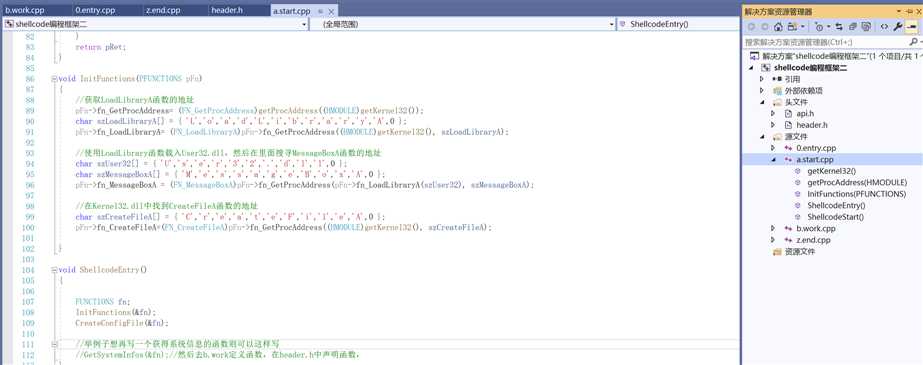Expand the 外部依赖项 node
The image size is (923, 365).
[762, 91]
